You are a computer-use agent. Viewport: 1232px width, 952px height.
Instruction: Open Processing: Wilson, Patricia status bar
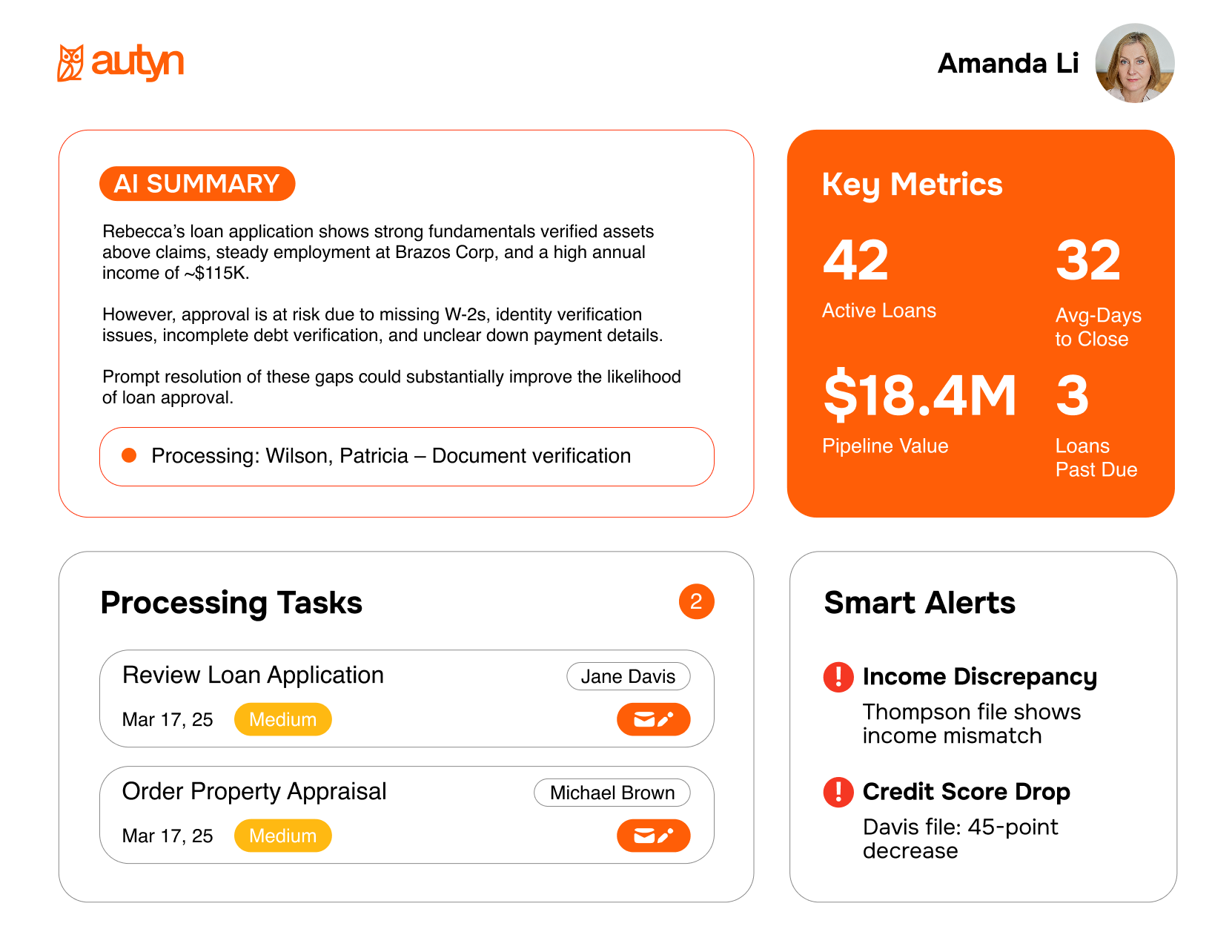407,457
